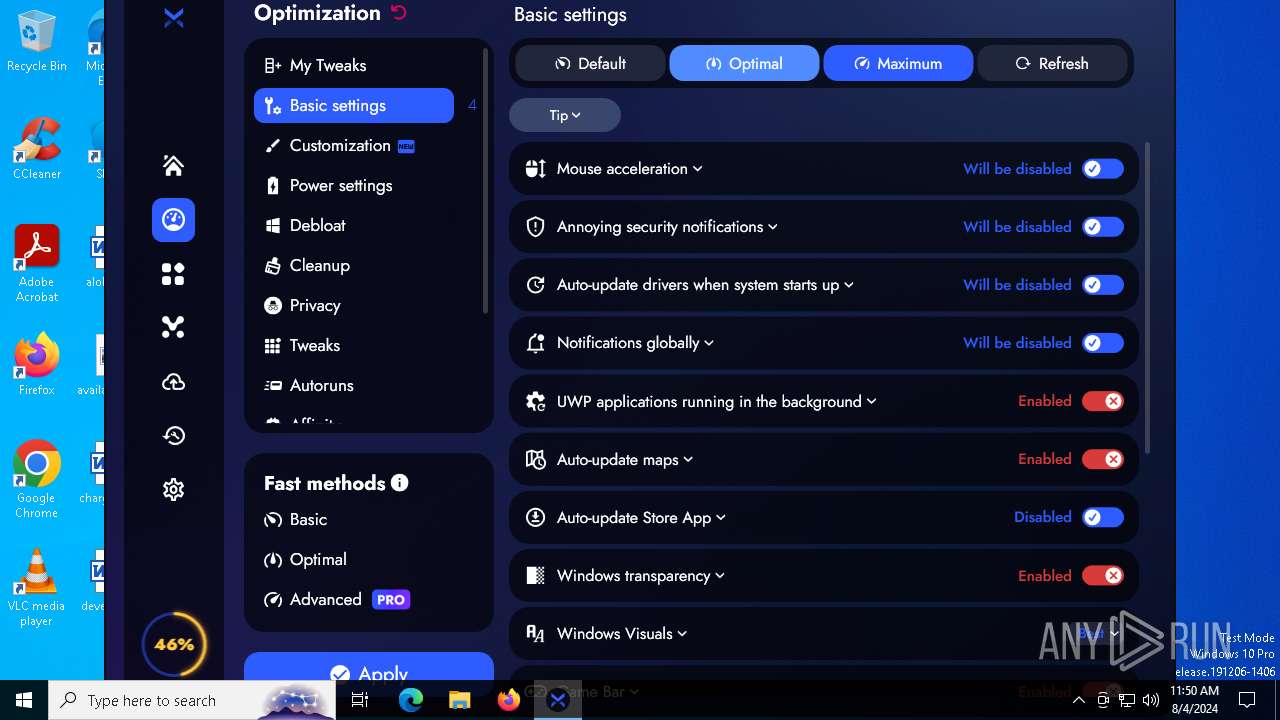Expand the Auto-update drivers details chevron

(x=849, y=285)
